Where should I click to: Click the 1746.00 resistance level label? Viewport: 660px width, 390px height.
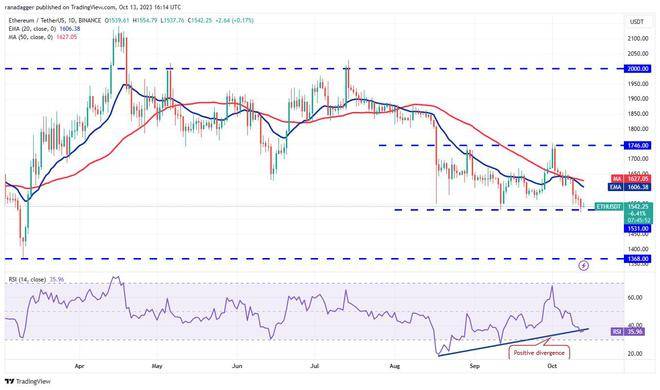coord(637,146)
